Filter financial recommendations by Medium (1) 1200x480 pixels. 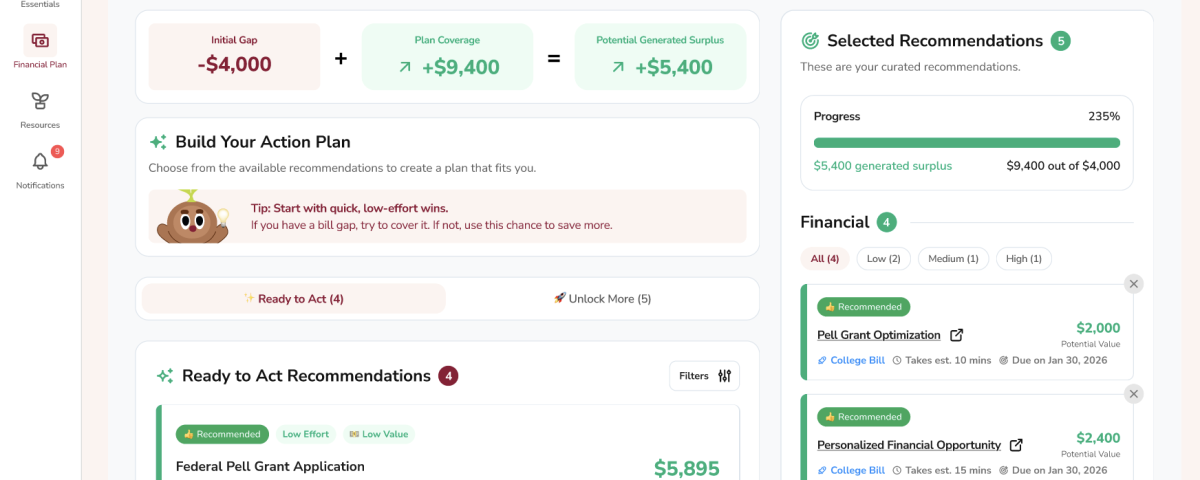coord(953,259)
